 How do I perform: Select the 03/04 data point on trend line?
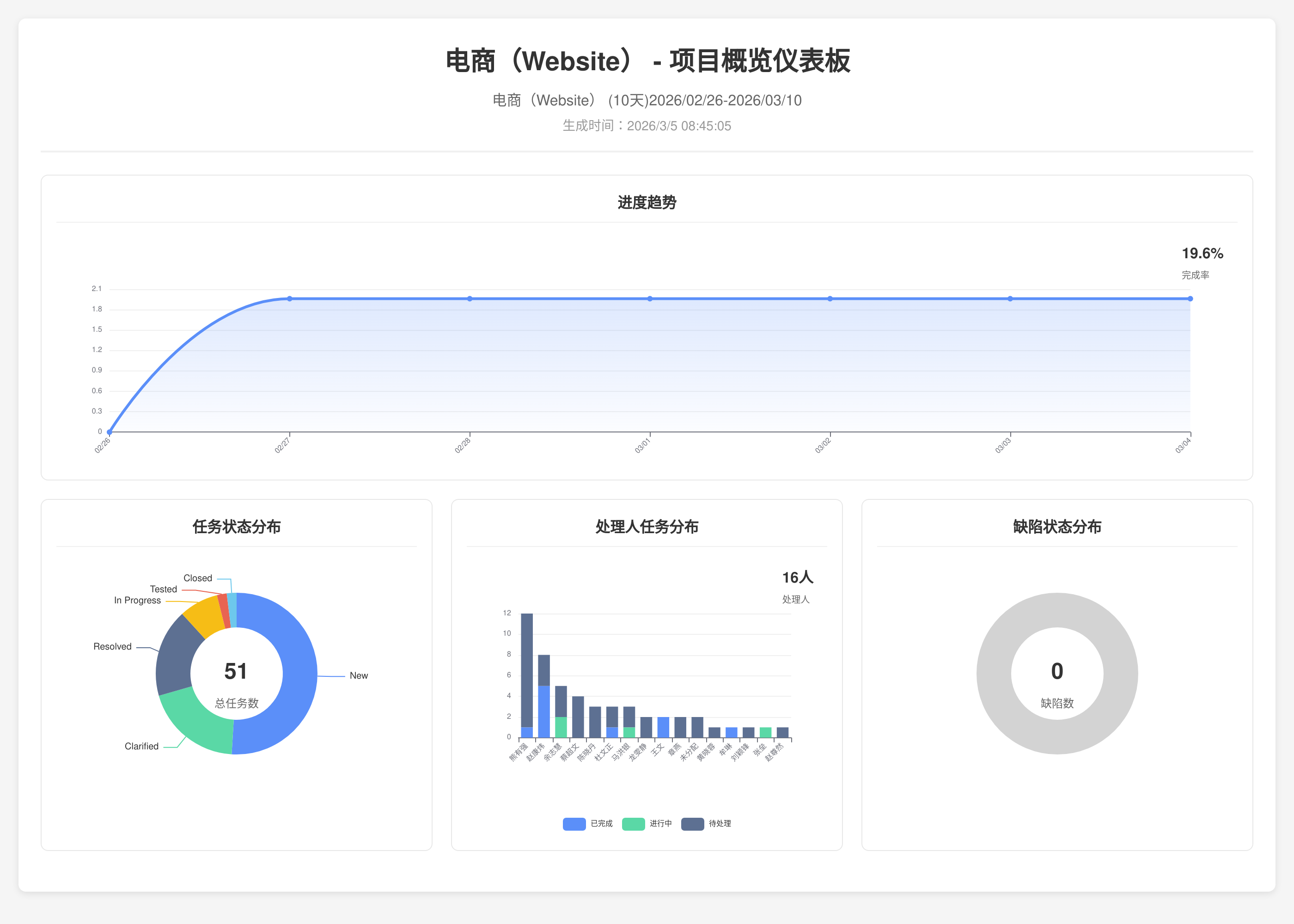point(1190,299)
